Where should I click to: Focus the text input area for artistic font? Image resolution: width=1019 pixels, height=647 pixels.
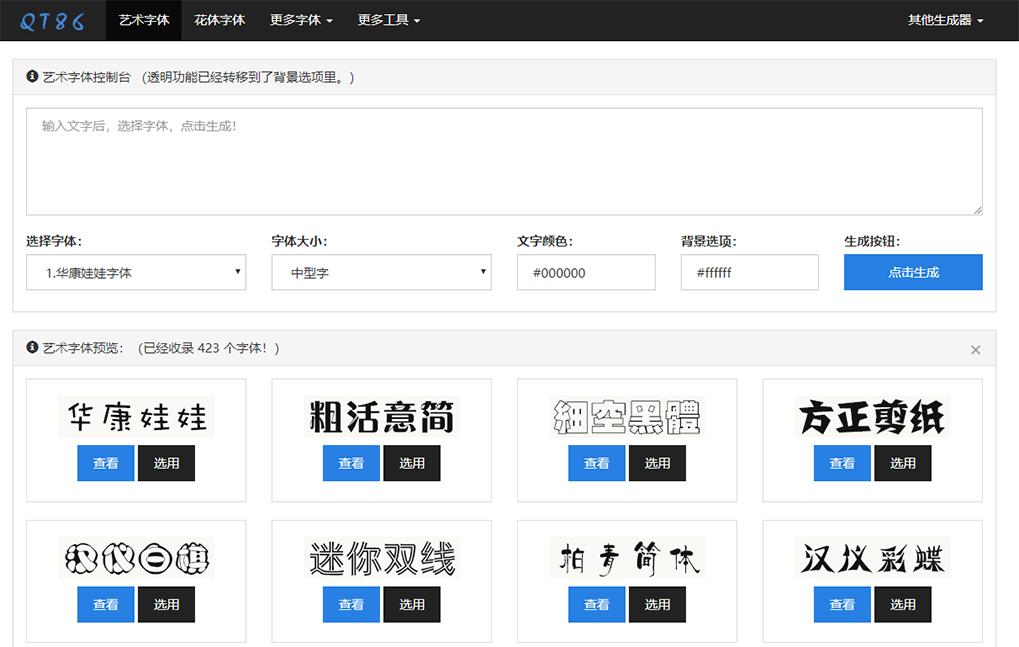pyautogui.click(x=504, y=162)
